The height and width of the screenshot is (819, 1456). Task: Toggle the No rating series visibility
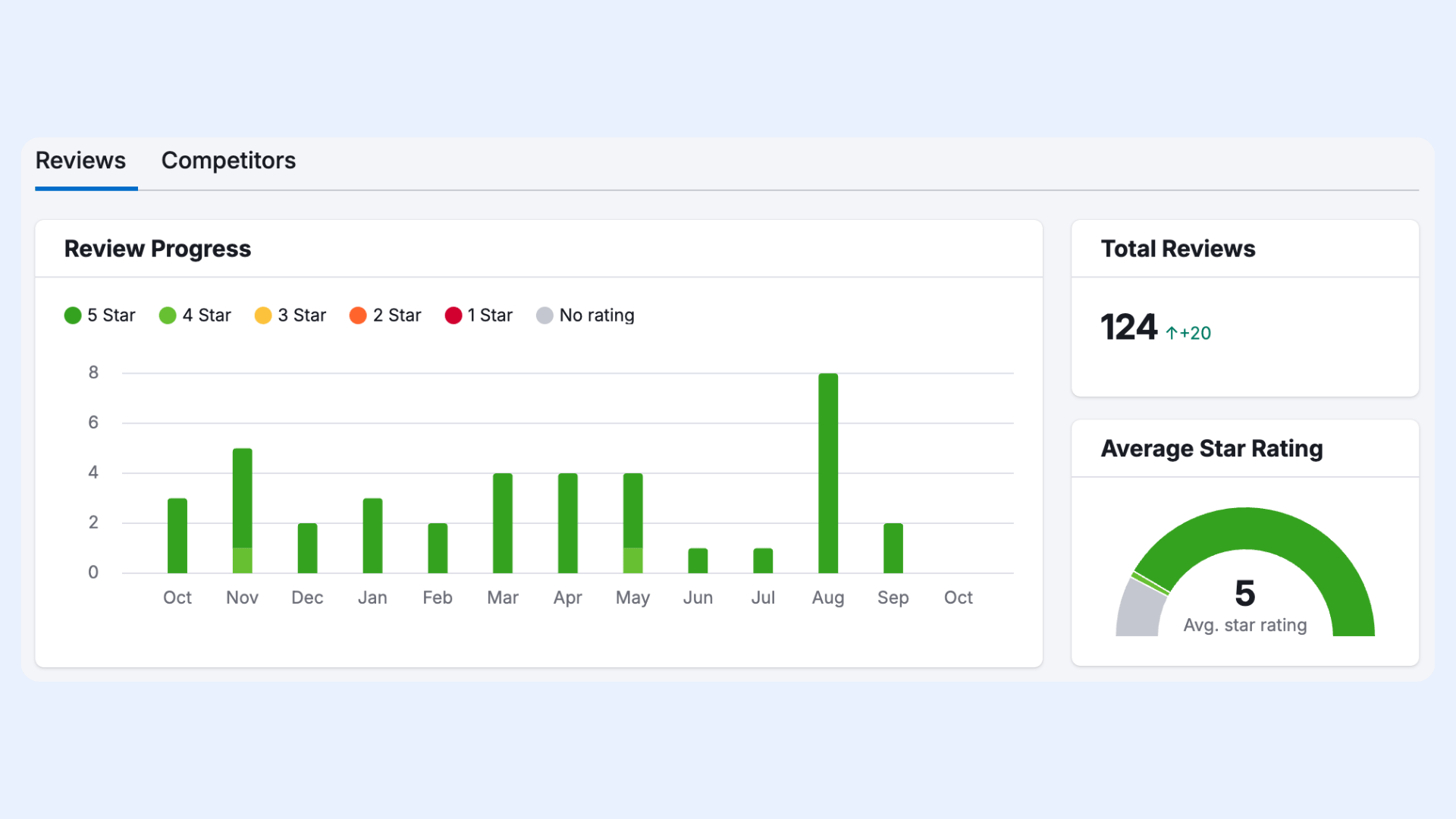point(585,315)
